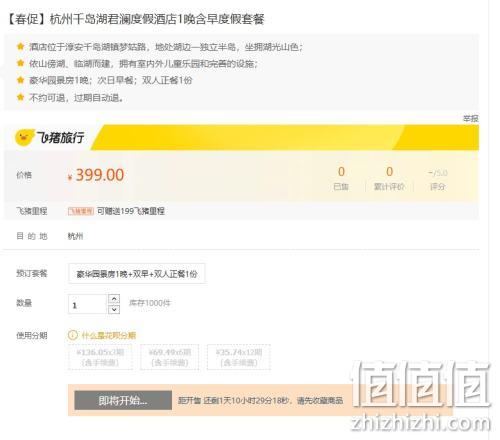Click the red 飞猪里程 badge tag
Viewport: 500px width, 440px height.
(x=81, y=211)
